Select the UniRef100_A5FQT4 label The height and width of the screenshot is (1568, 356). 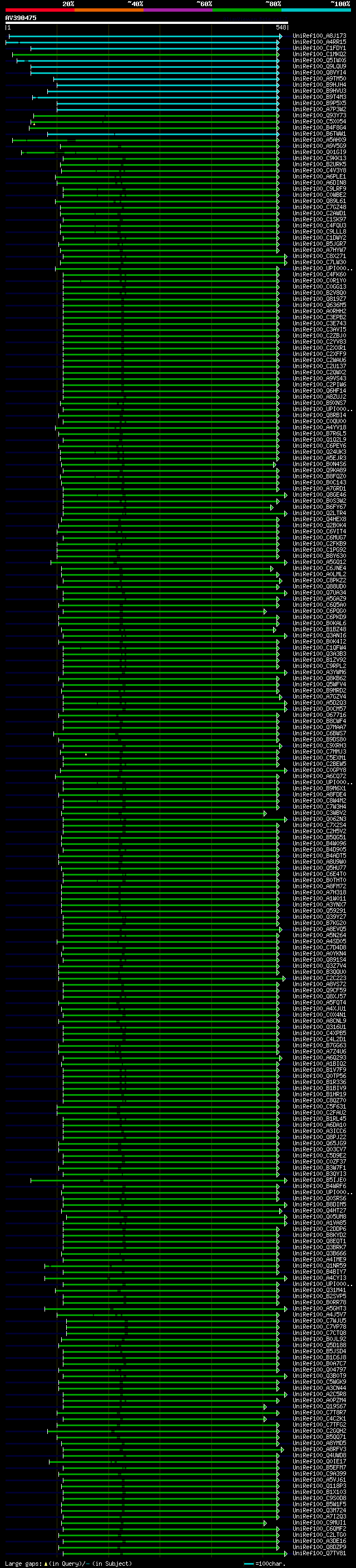319,1002
